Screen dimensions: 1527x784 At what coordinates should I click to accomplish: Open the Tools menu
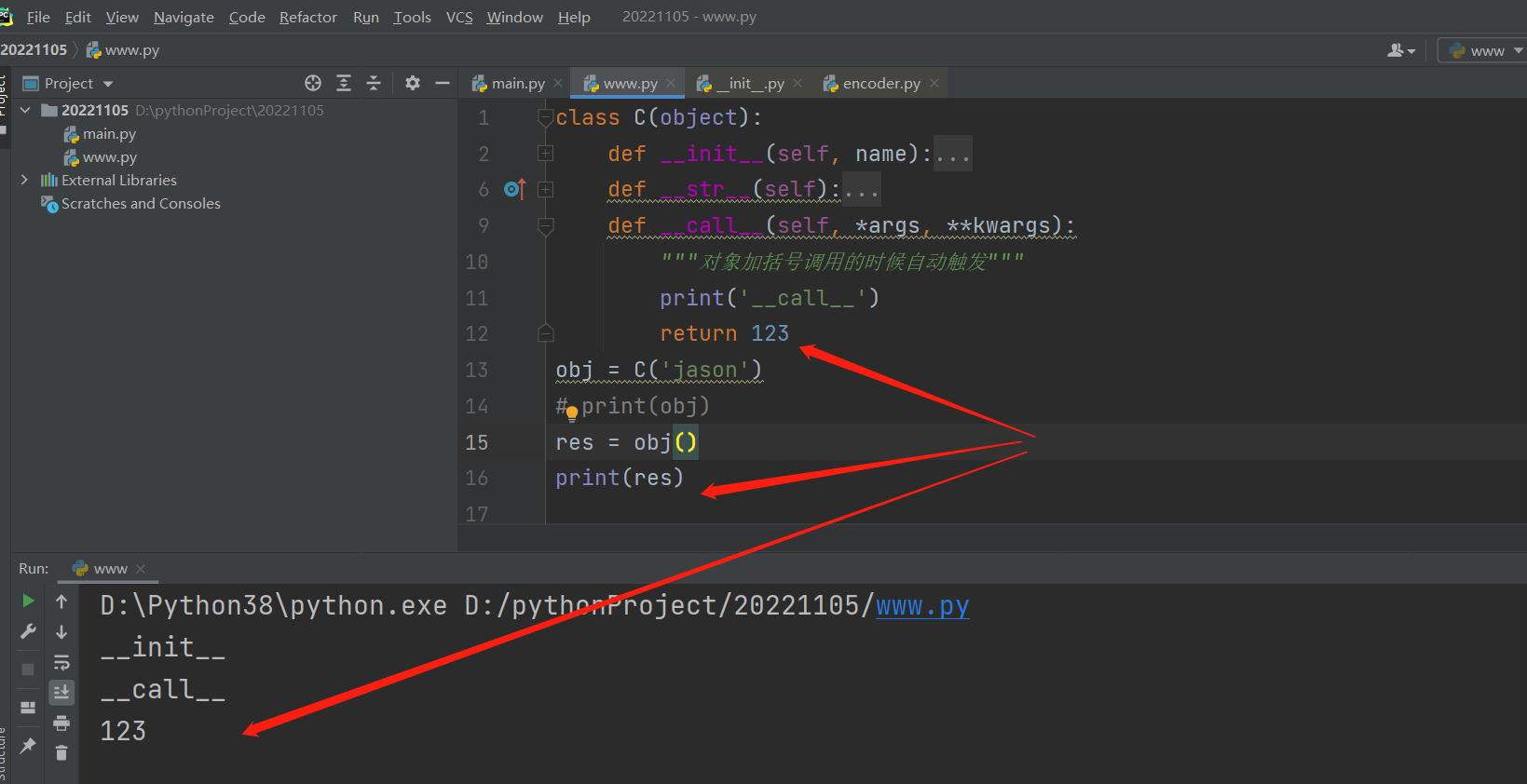412,17
